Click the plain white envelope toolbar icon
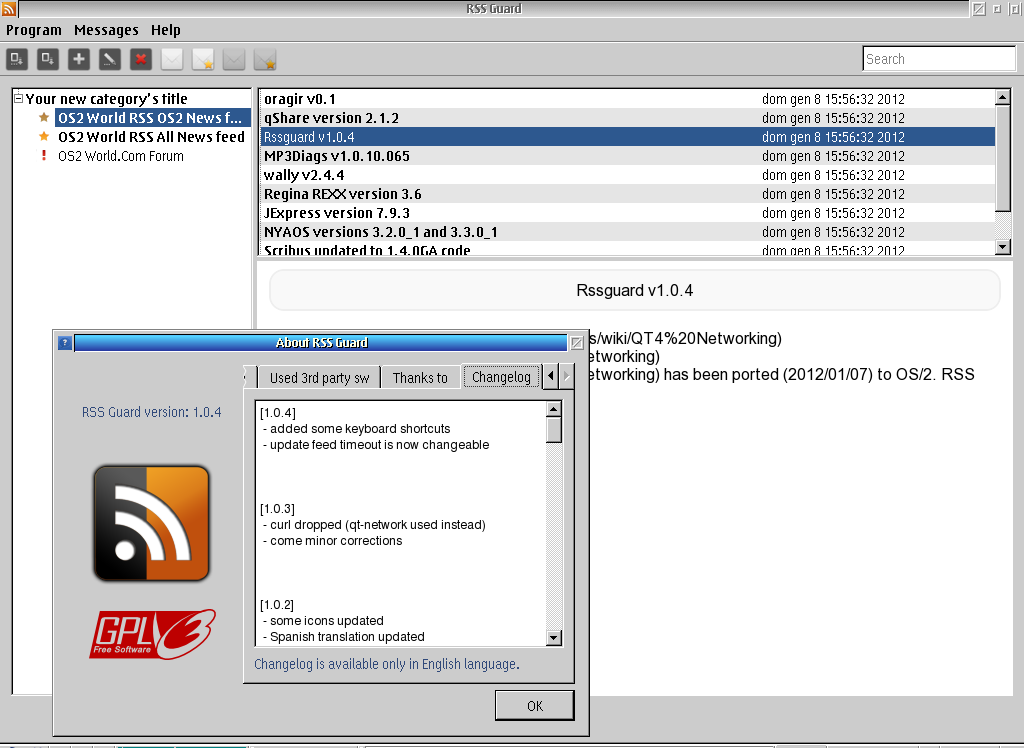Screen dimensions: 1024x748 (x=172, y=59)
